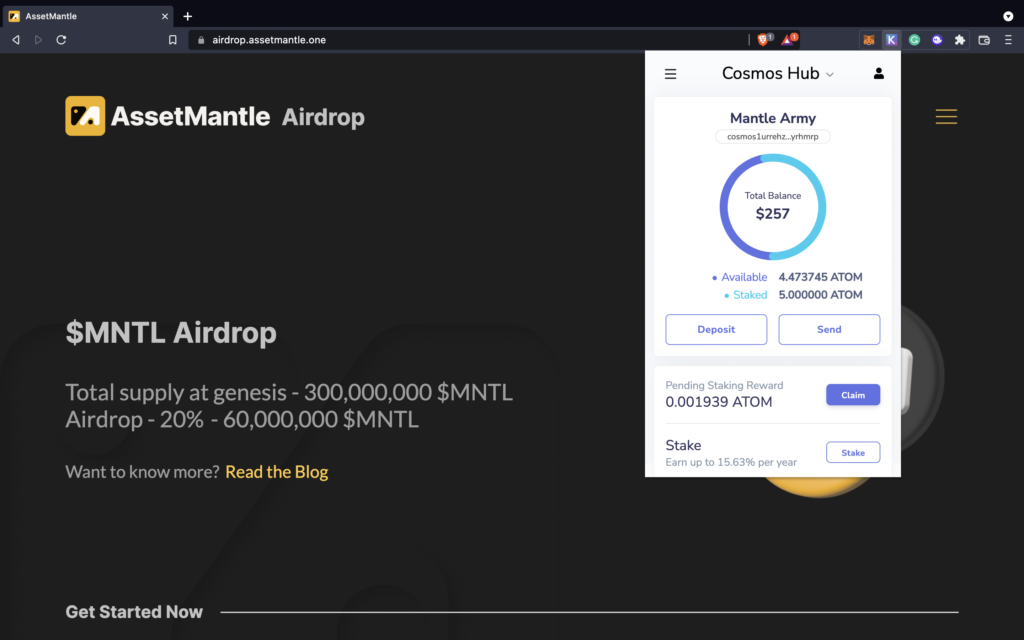Viewport: 1024px width, 640px height.
Task: Click the Keplr extension icon in toolbar
Action: [891, 40]
